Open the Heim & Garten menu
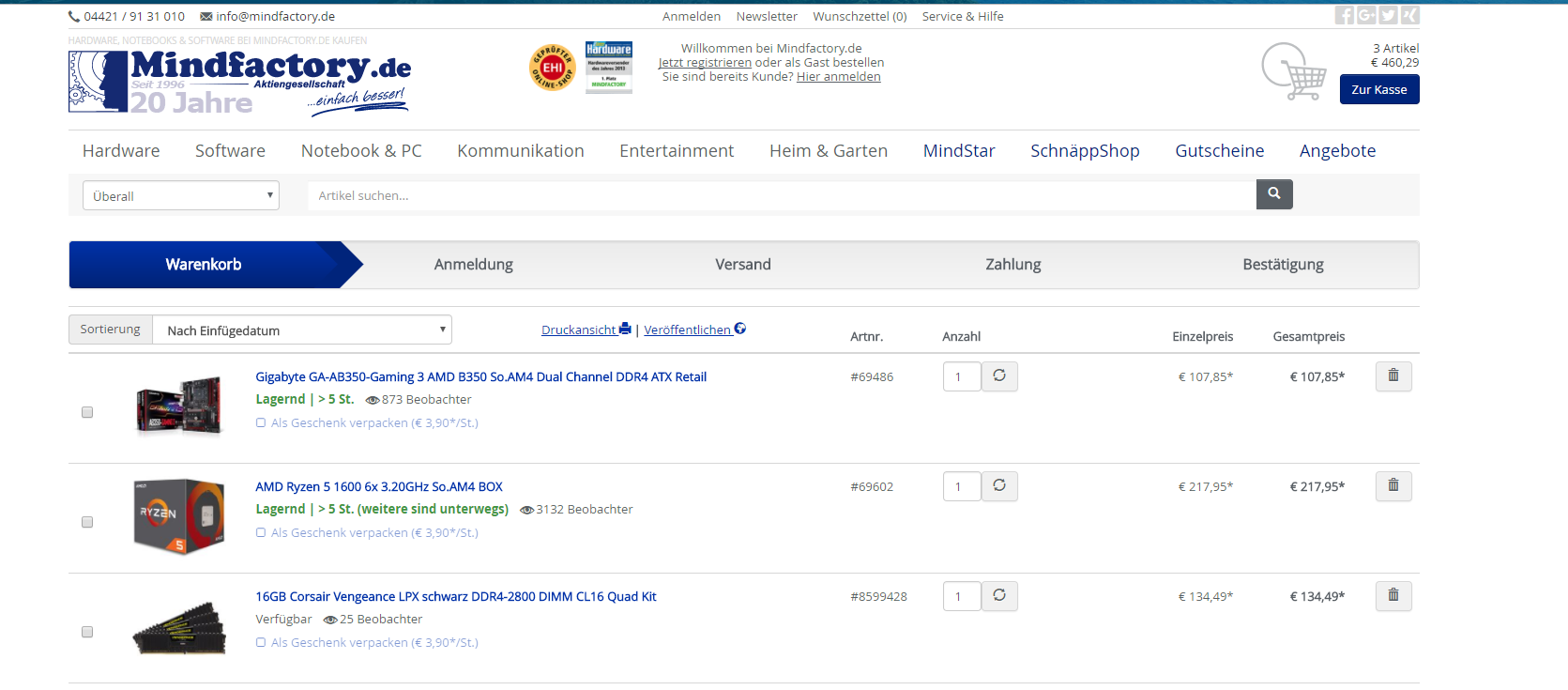Viewport: 1568px width, 690px height. 829,150
